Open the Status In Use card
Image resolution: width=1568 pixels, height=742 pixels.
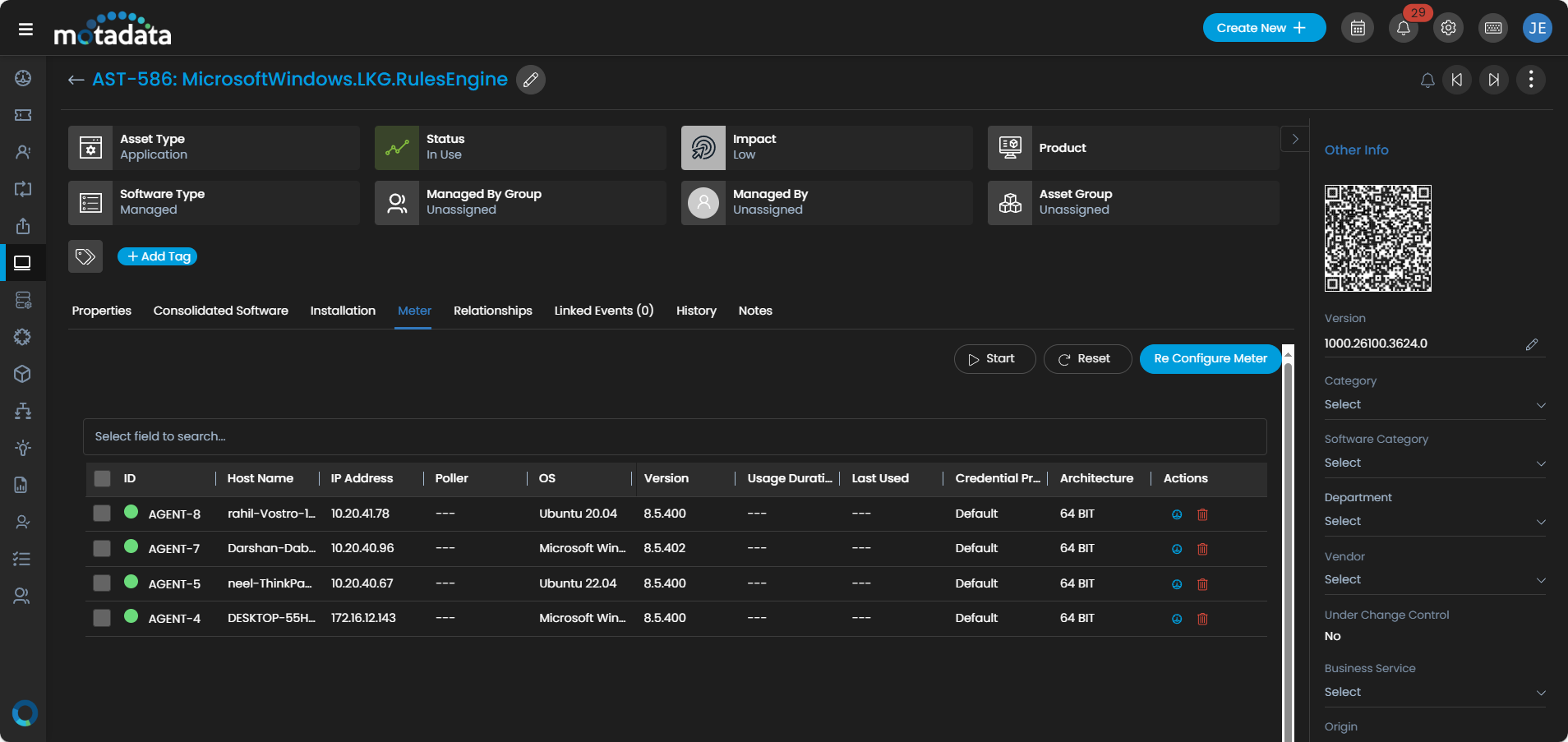point(520,148)
